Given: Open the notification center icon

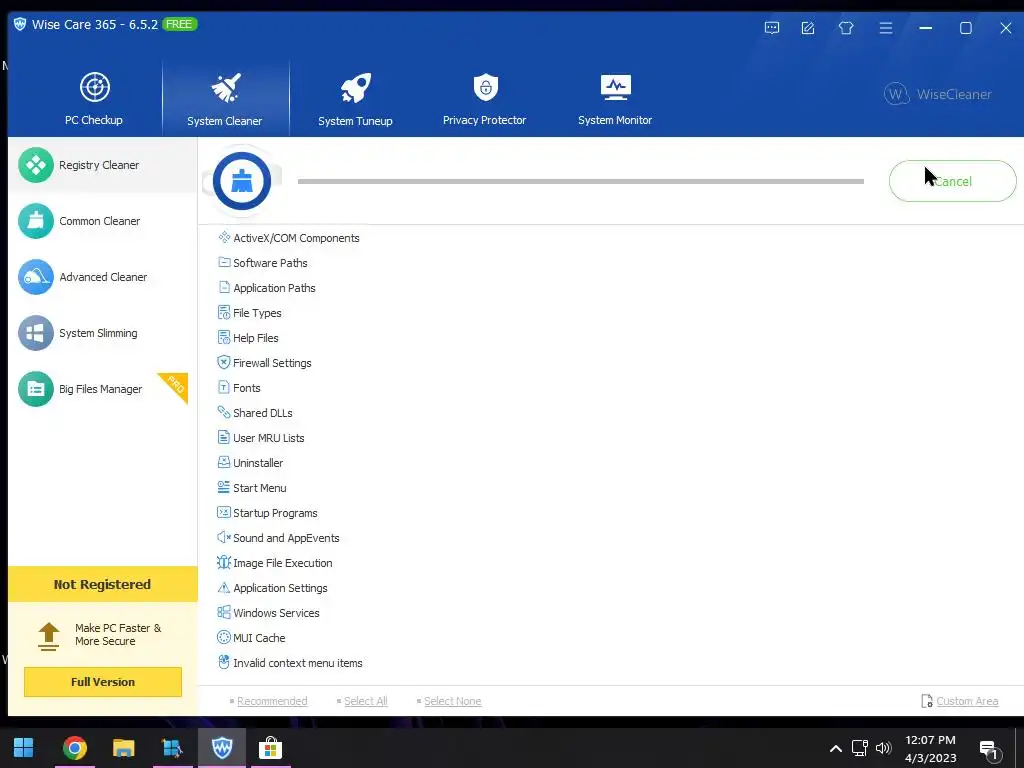Looking at the screenshot, I should click(990, 750).
